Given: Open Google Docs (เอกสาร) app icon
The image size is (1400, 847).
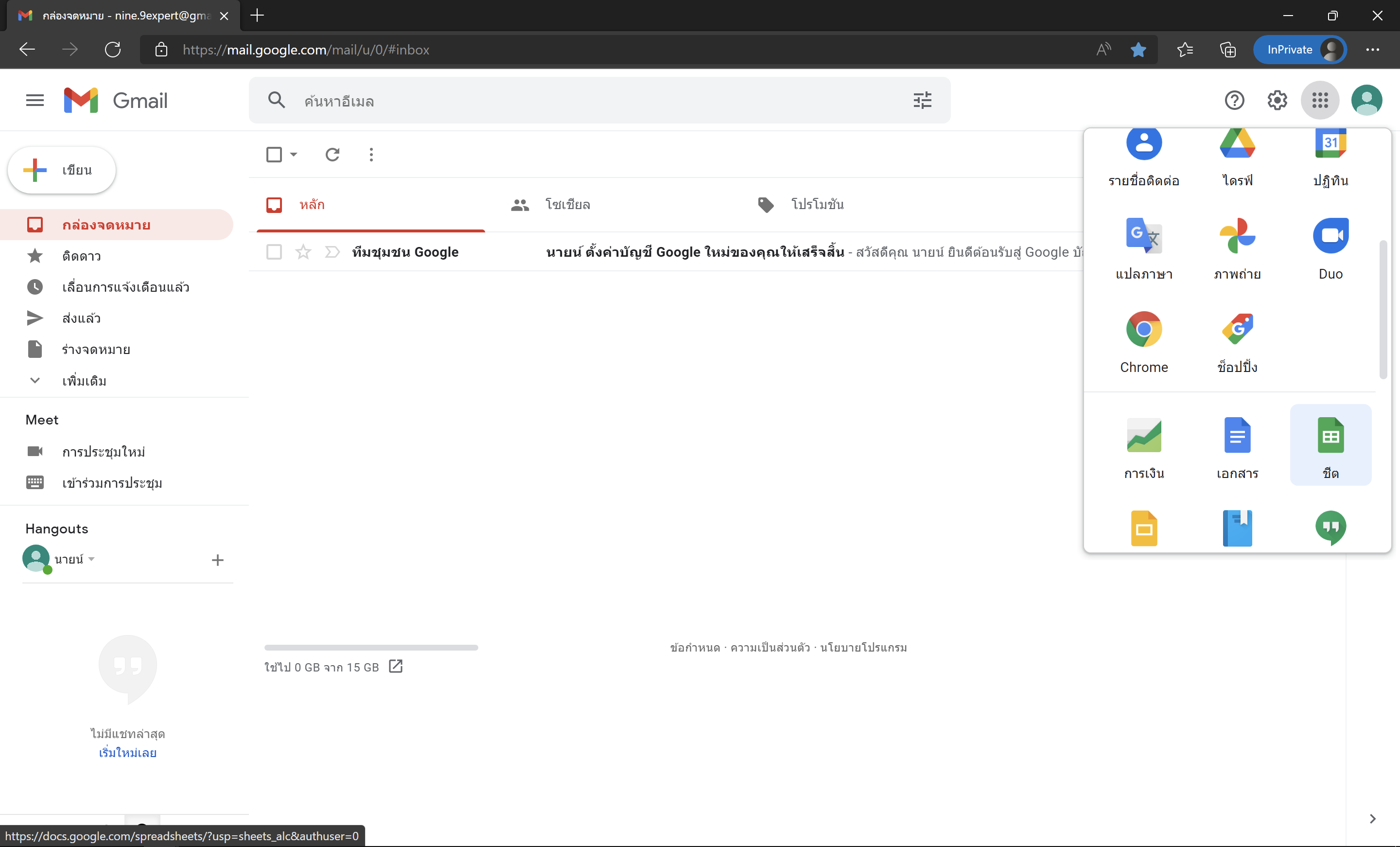Looking at the screenshot, I should pos(1237,444).
